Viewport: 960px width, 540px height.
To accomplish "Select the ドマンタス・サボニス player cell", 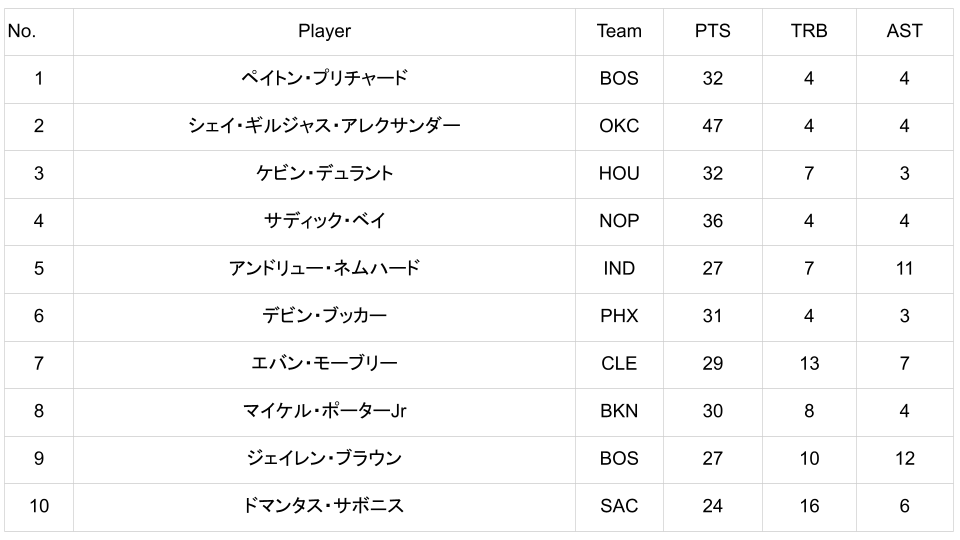I will [x=324, y=506].
